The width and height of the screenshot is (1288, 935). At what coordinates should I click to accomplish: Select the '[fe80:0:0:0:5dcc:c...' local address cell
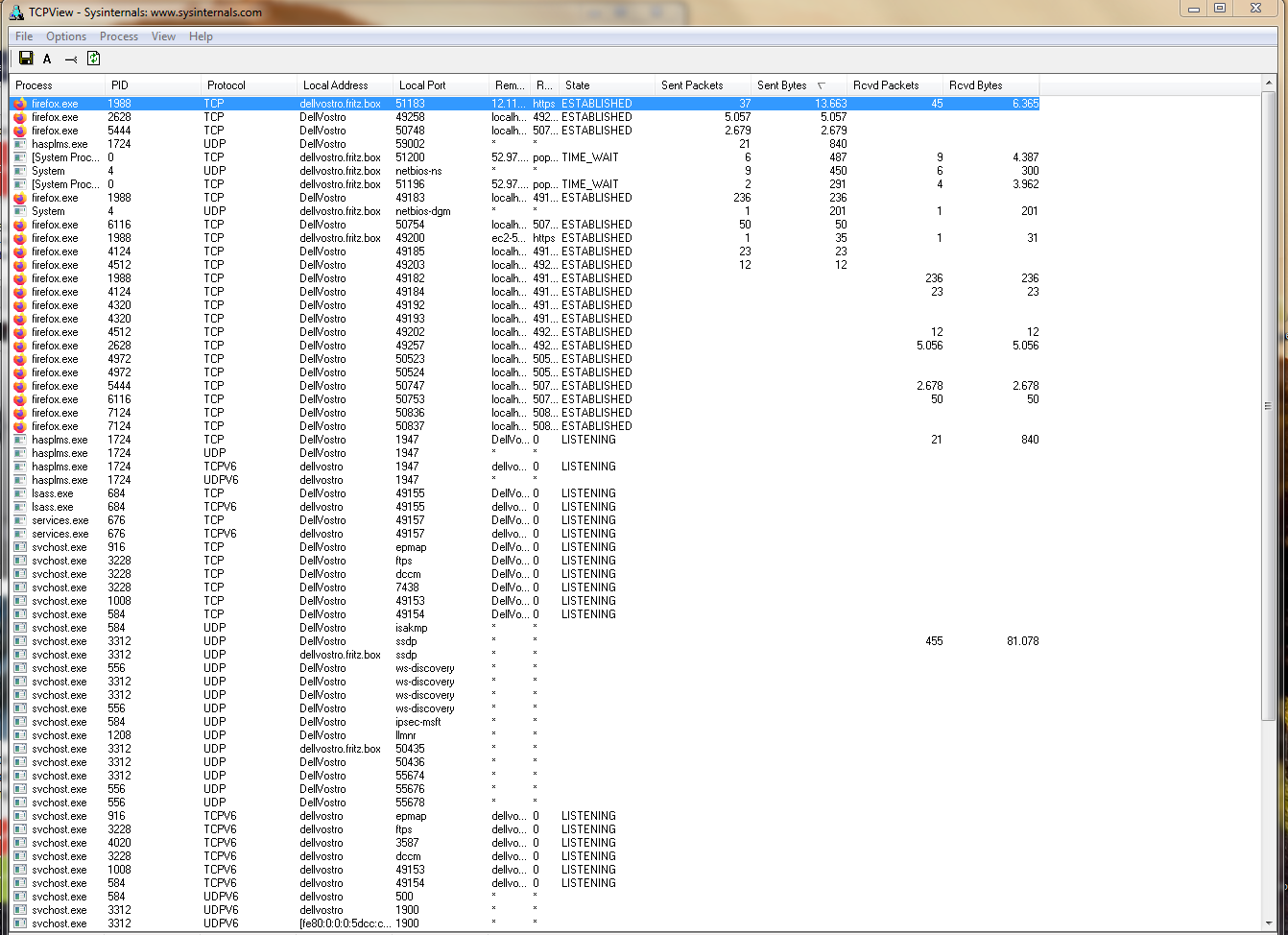tap(346, 923)
